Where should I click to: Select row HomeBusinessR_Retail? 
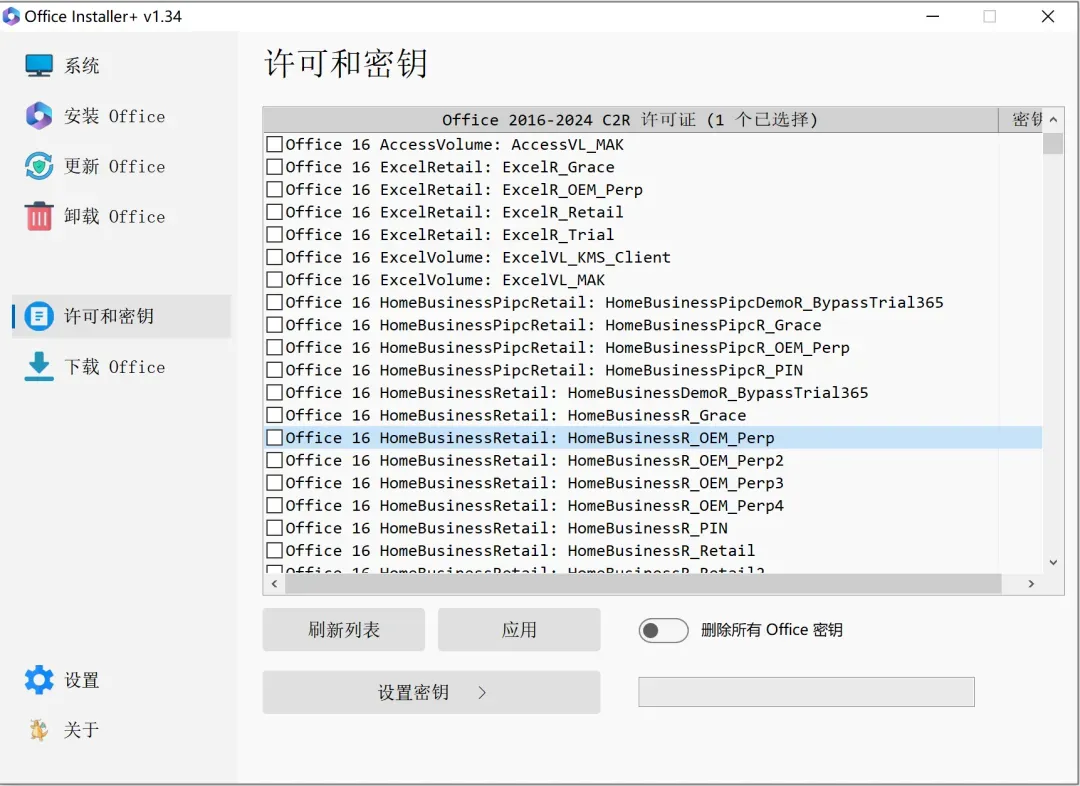coord(653,550)
